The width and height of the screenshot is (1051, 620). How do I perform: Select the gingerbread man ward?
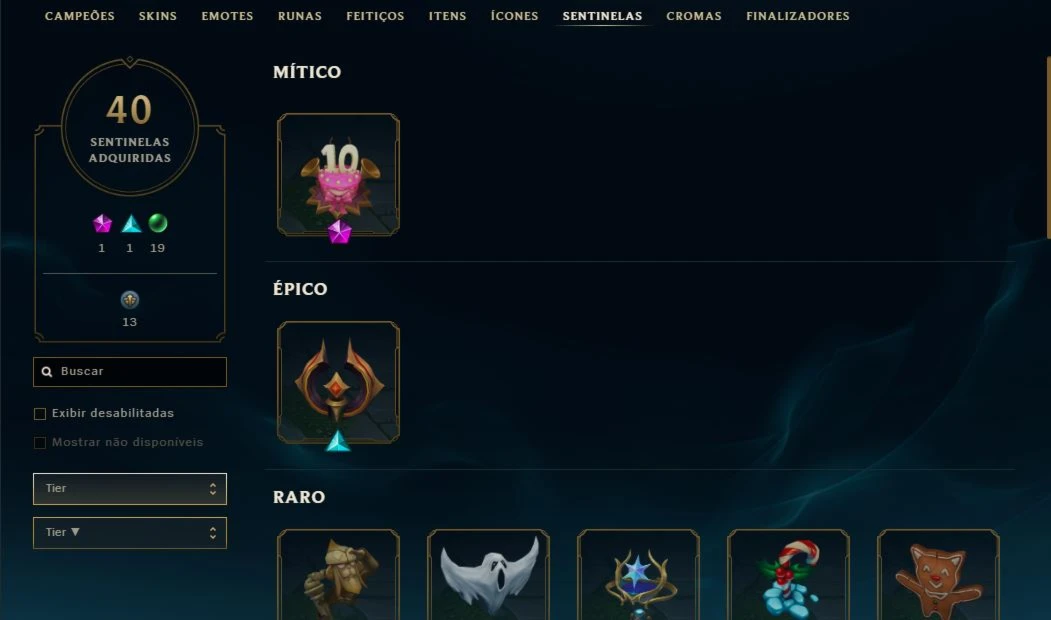[939, 574]
